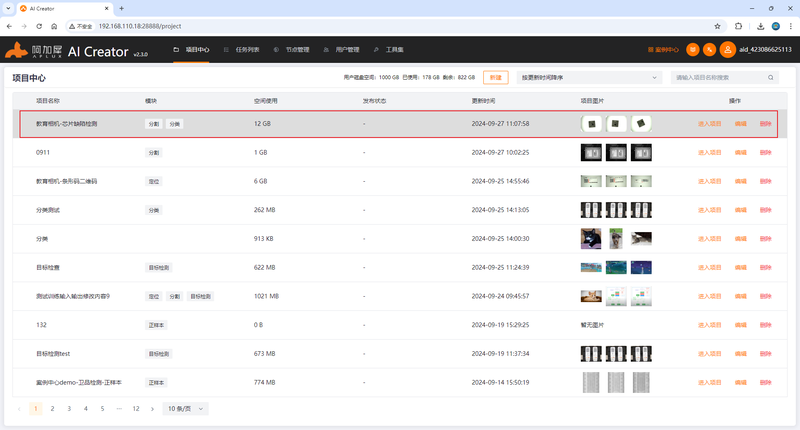Open the 用户管理 navigation tab
This screenshot has width=800, height=430.
pyautogui.click(x=342, y=49)
